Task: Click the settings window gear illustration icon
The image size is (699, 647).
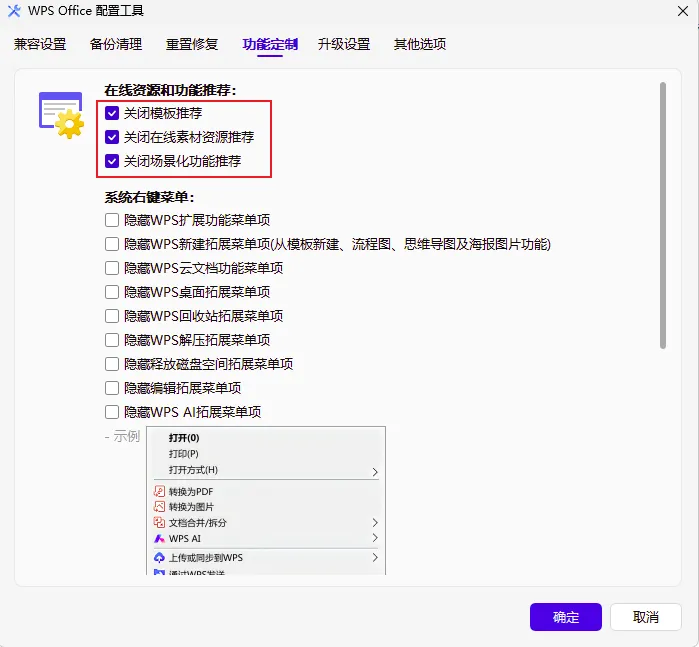Action: (x=61, y=115)
